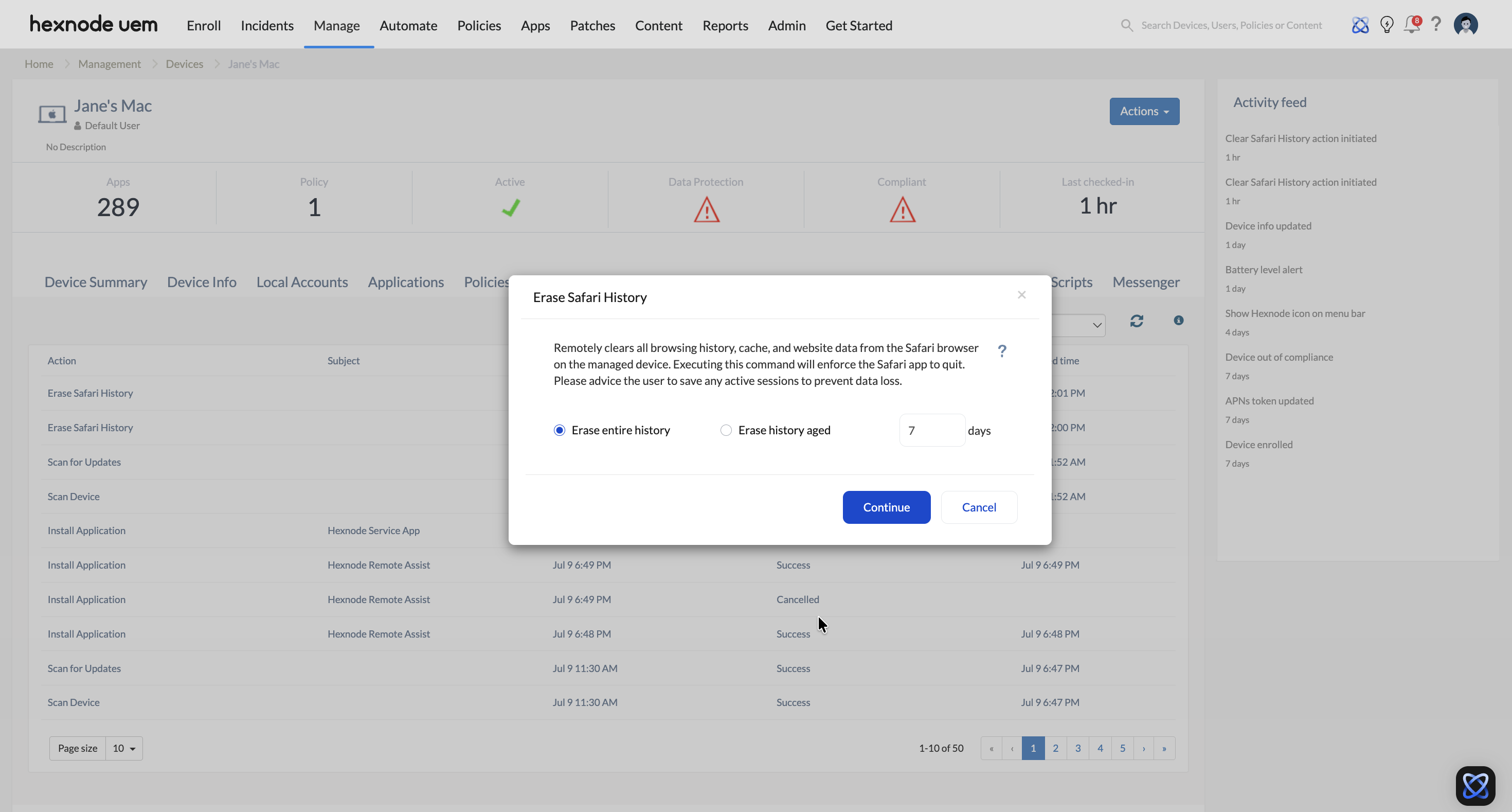Go to pagination page 3
This screenshot has height=812, width=1512.
1077,748
